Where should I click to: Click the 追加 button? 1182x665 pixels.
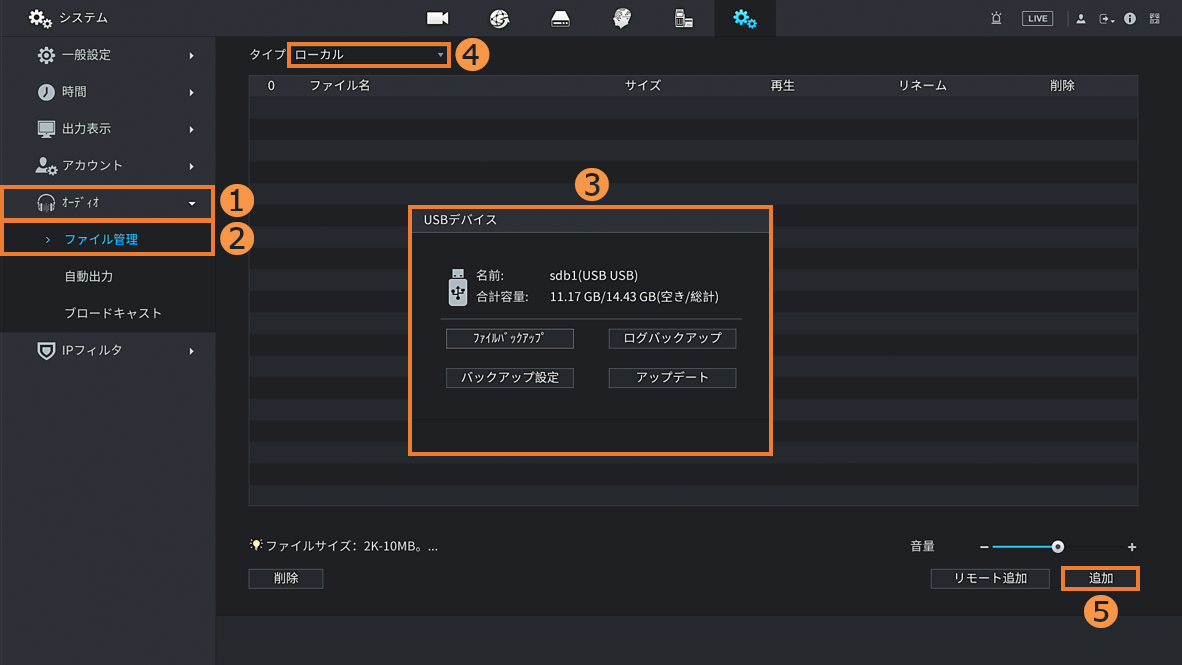[1100, 578]
